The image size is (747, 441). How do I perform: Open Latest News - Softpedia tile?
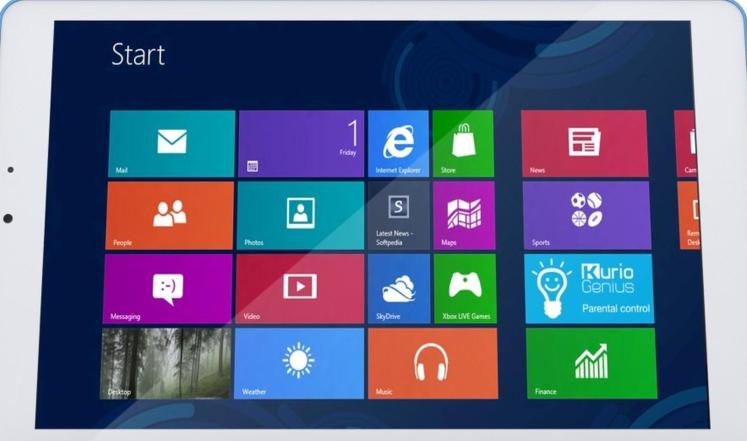(398, 215)
